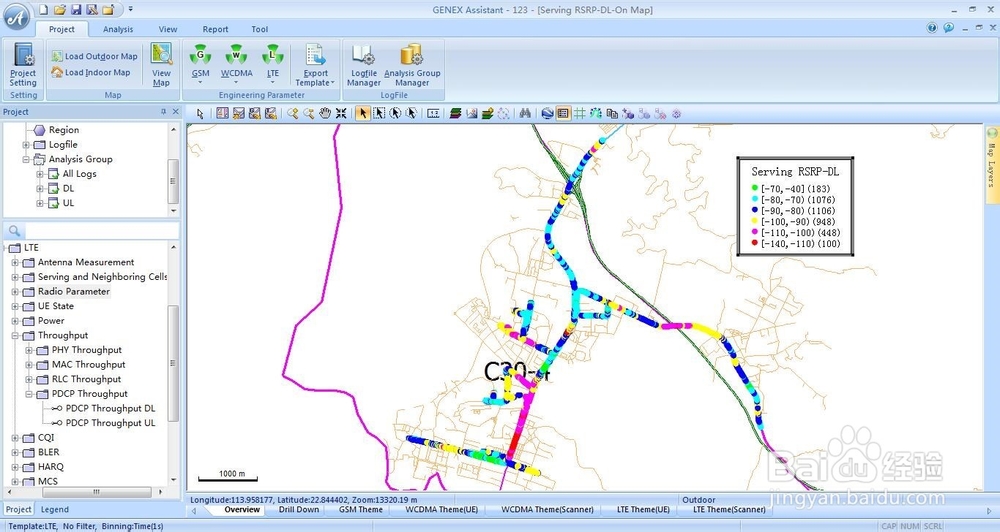Image resolution: width=1000 pixels, height=532 pixels.
Task: Click the binoculars find icon
Action: coord(525,114)
